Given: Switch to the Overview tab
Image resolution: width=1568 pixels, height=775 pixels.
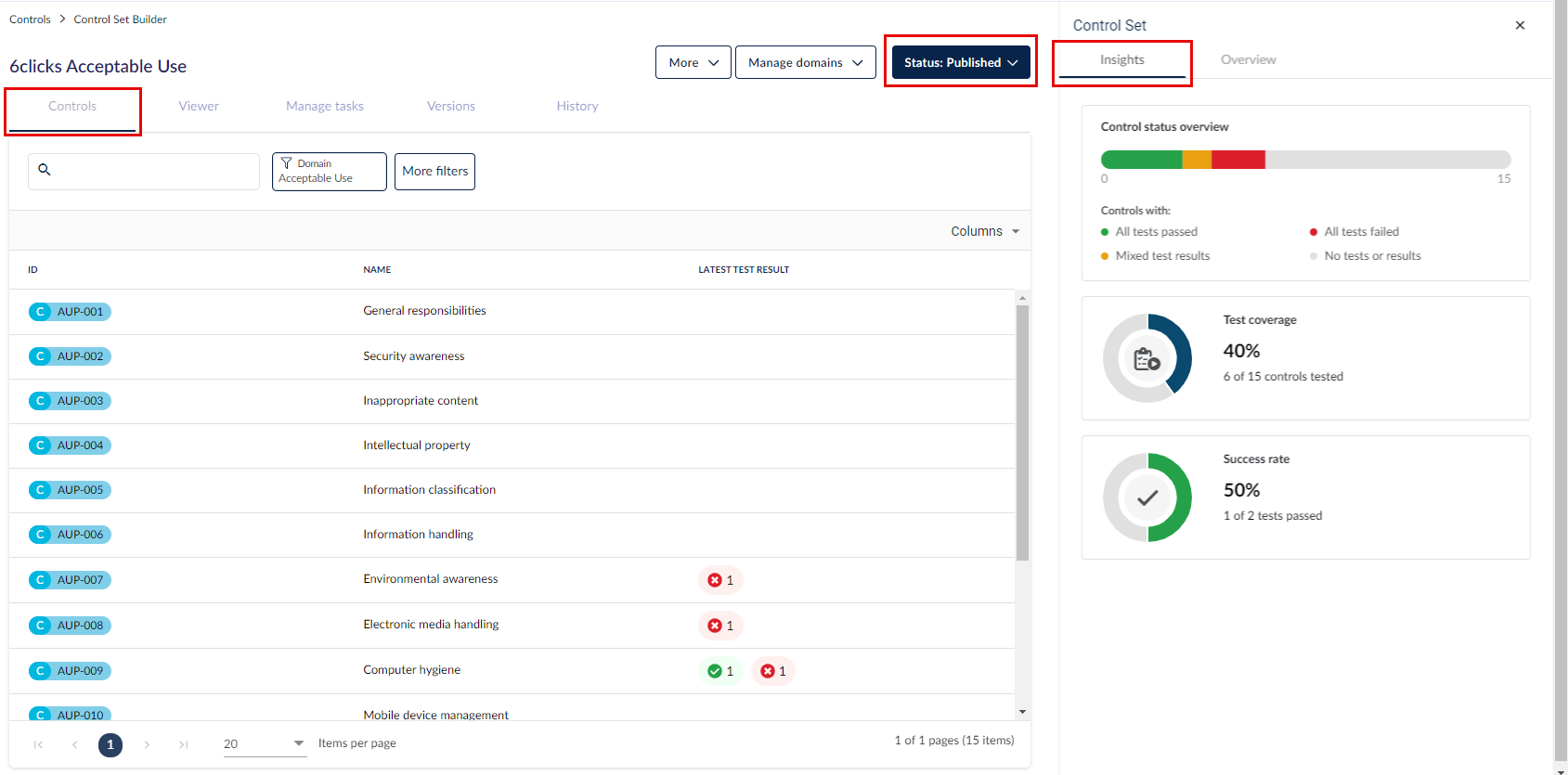Looking at the screenshot, I should pos(1248,59).
